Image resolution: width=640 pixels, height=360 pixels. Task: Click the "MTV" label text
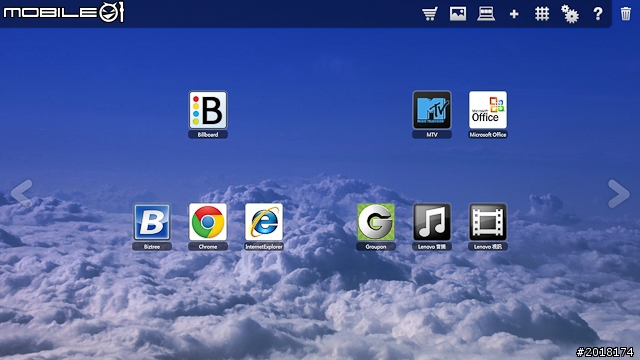432,134
